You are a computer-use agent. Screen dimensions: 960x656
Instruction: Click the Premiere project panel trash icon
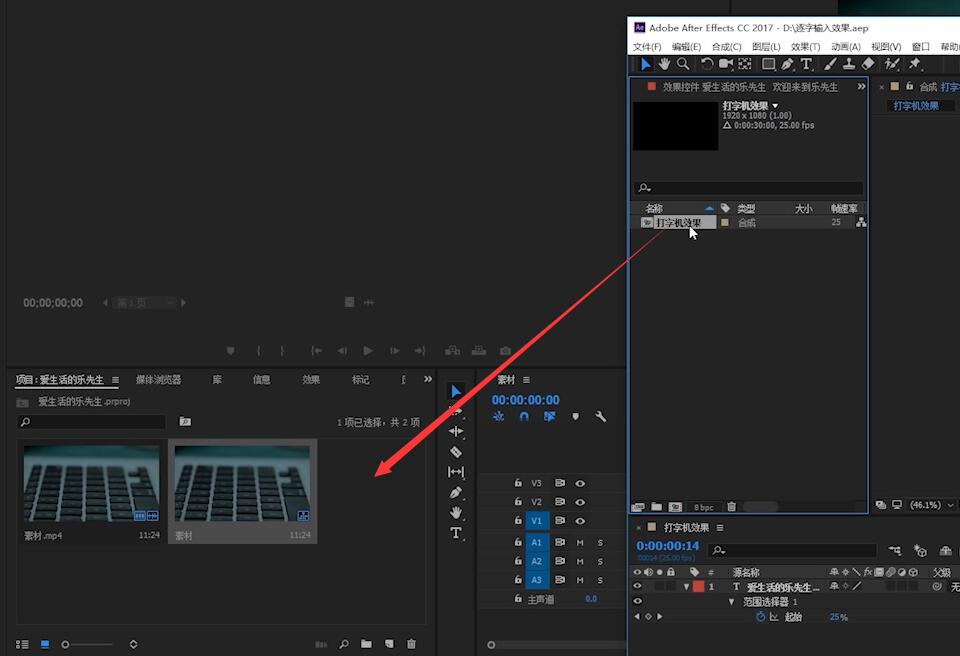pyautogui.click(x=411, y=644)
